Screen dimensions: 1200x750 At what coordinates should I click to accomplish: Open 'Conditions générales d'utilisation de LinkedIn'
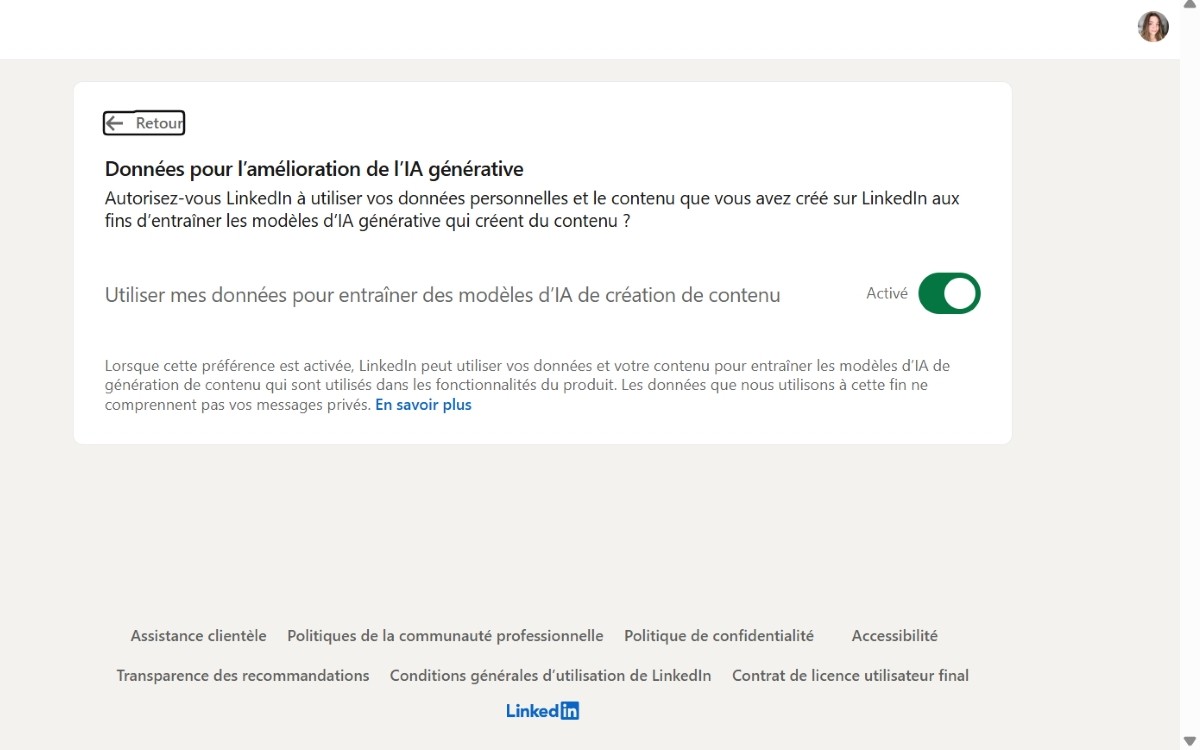coord(550,675)
